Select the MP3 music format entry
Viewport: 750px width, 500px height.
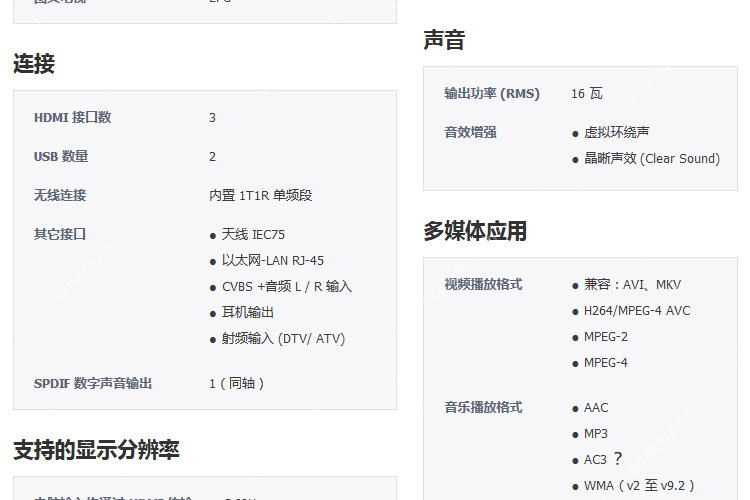[x=596, y=433]
